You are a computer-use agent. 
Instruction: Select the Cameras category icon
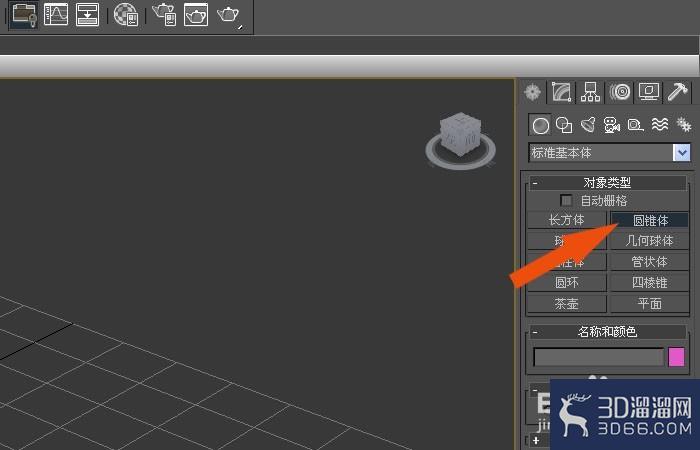click(612, 125)
